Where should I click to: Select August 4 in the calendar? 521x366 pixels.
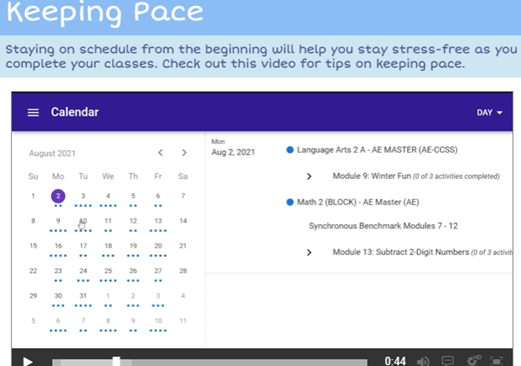108,196
